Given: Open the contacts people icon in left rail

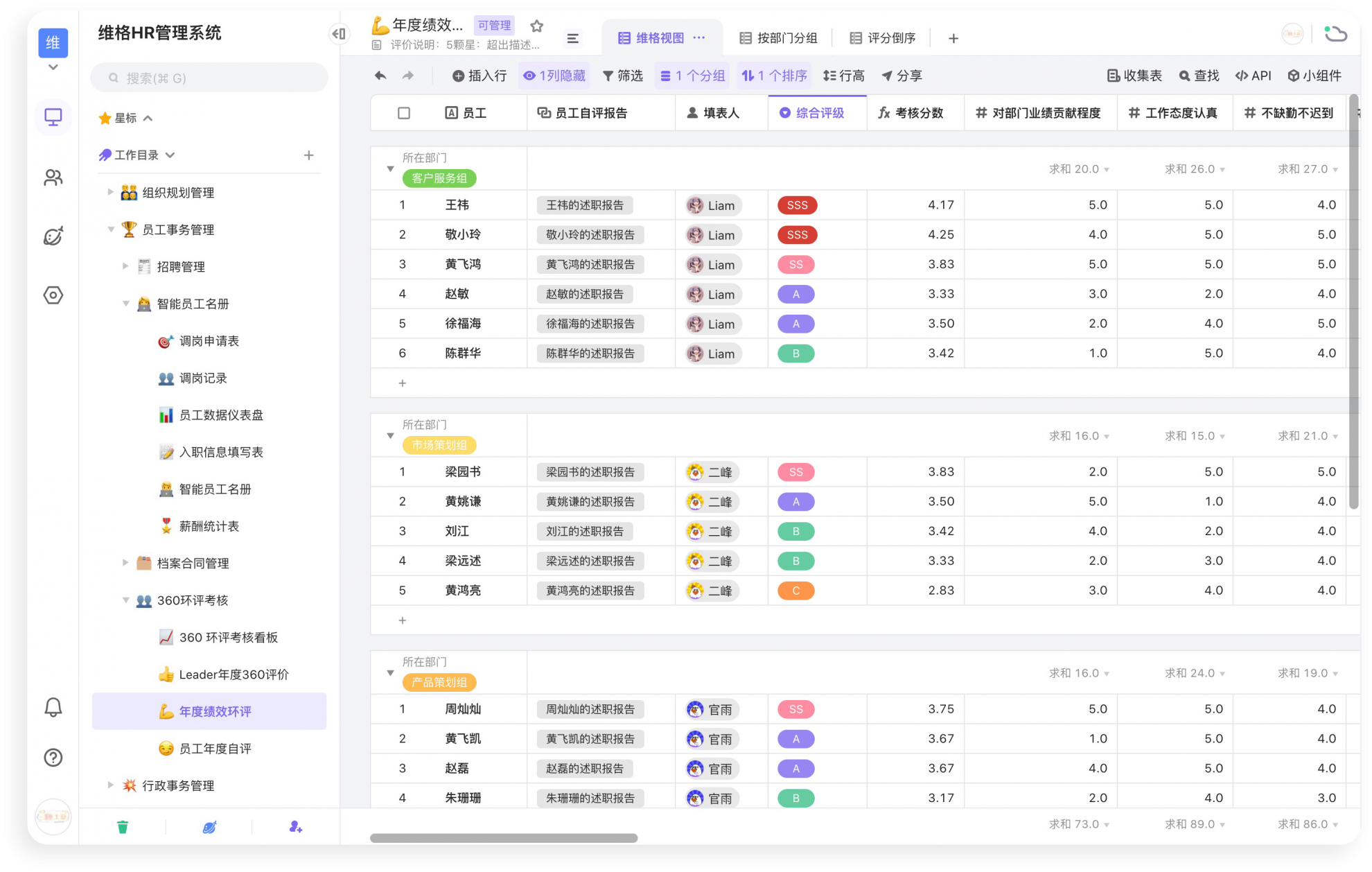Looking at the screenshot, I should (53, 178).
